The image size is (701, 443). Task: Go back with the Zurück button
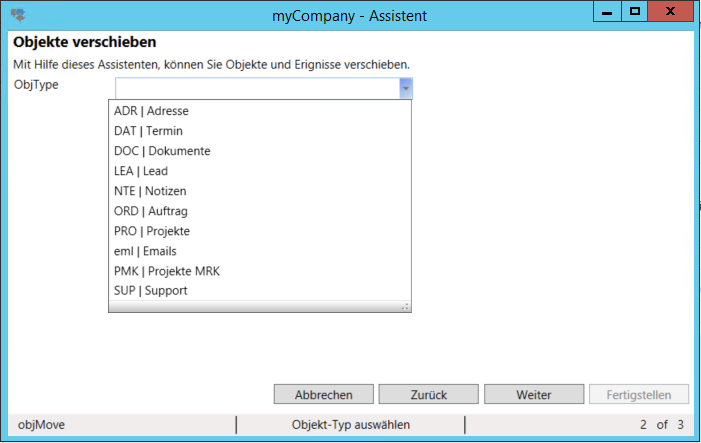(429, 394)
